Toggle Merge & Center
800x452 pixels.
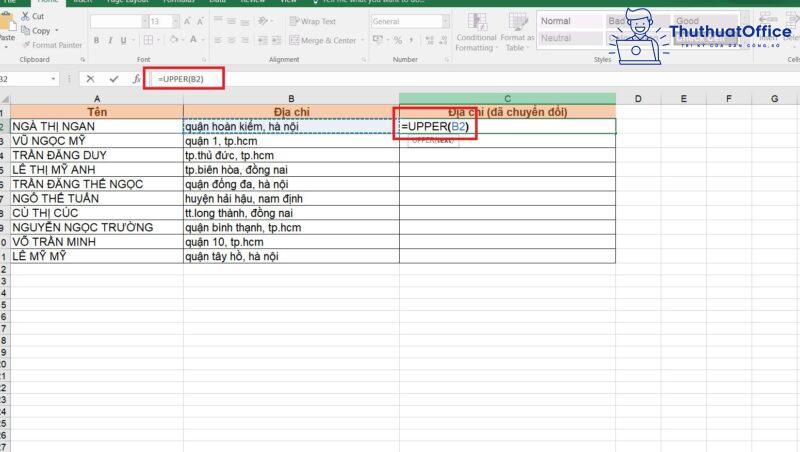322,40
